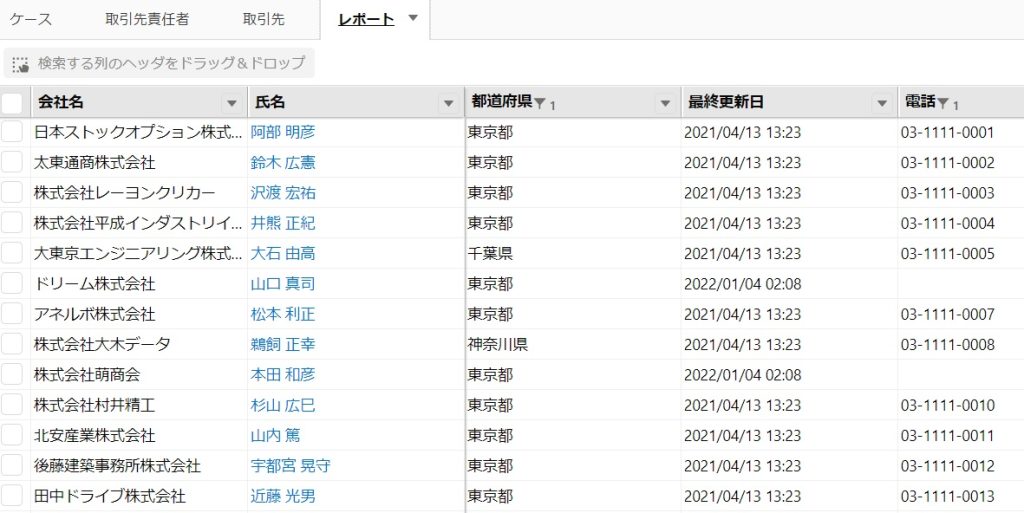Open contact 井熊 正紀

(283, 223)
